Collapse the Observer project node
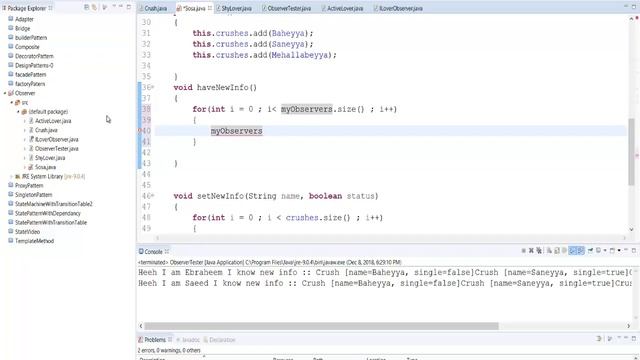 (5, 93)
